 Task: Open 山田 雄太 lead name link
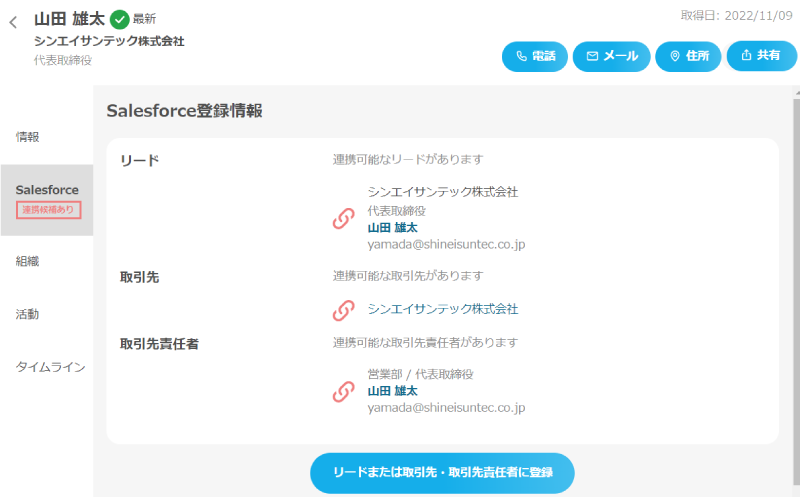point(392,227)
